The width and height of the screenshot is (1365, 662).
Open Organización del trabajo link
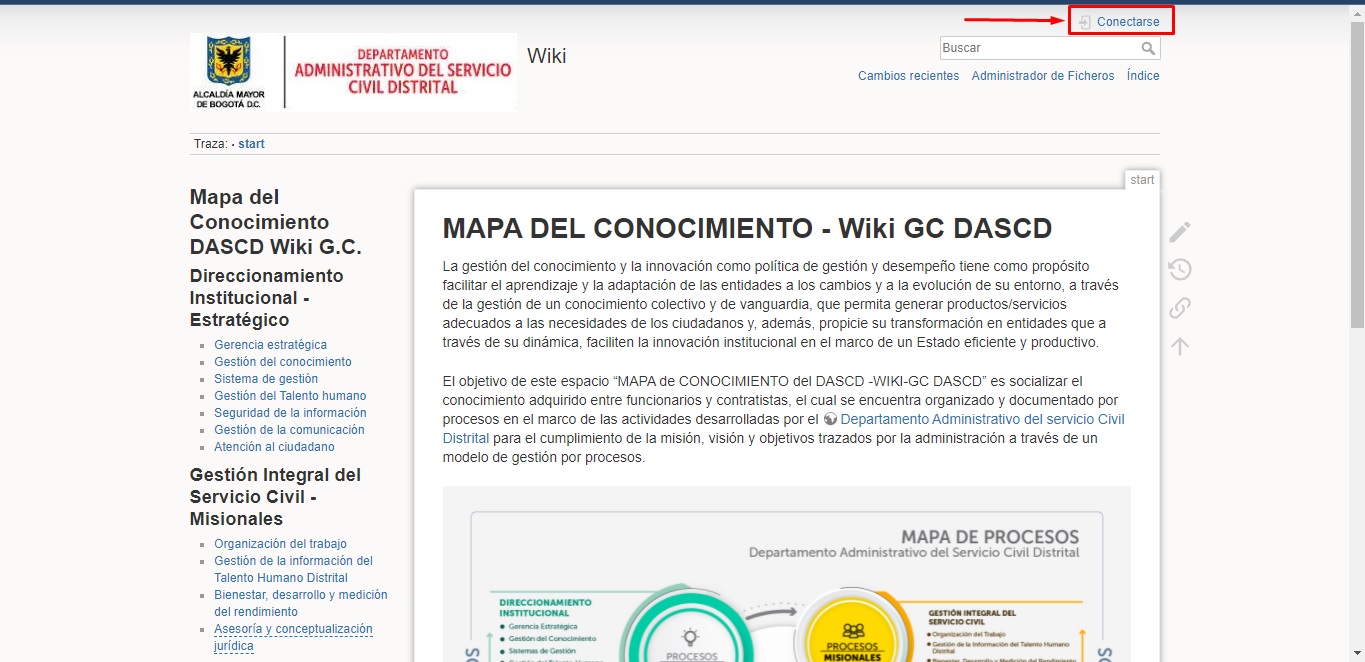coord(280,544)
